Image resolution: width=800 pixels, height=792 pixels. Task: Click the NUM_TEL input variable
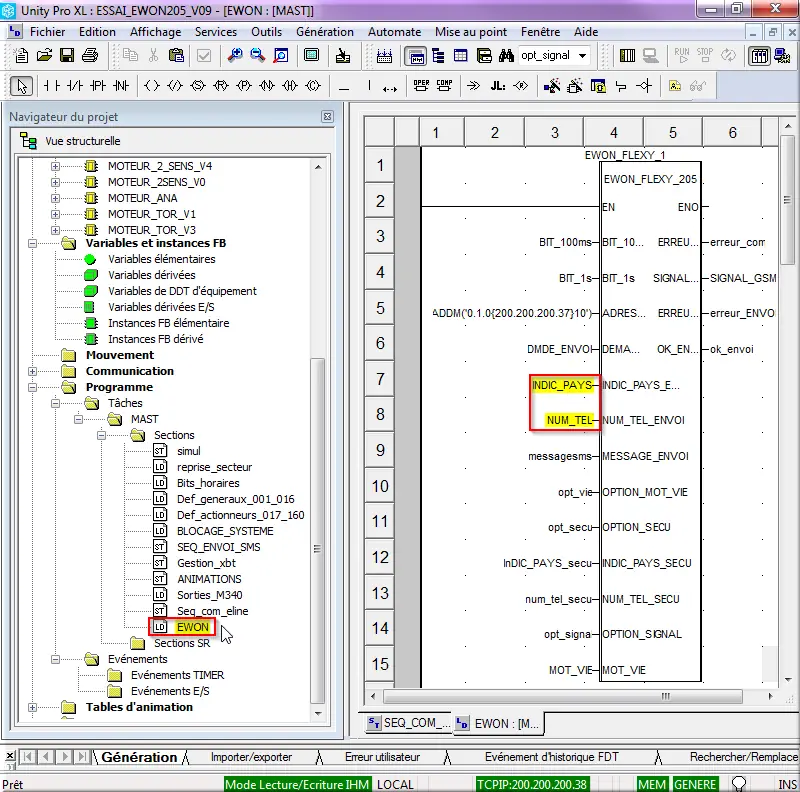[569, 420]
